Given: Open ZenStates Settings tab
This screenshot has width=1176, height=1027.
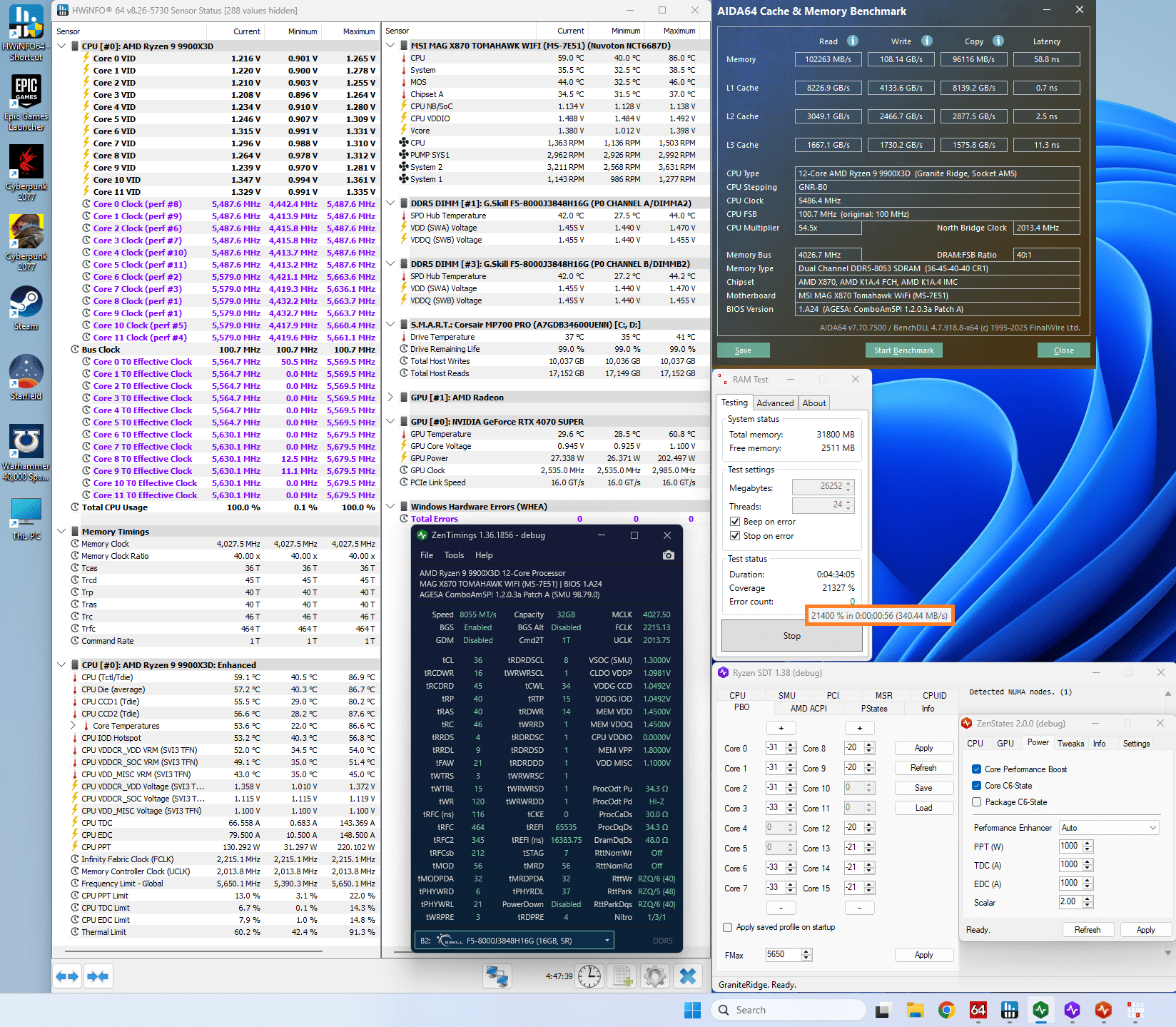Looking at the screenshot, I should coord(1136,744).
